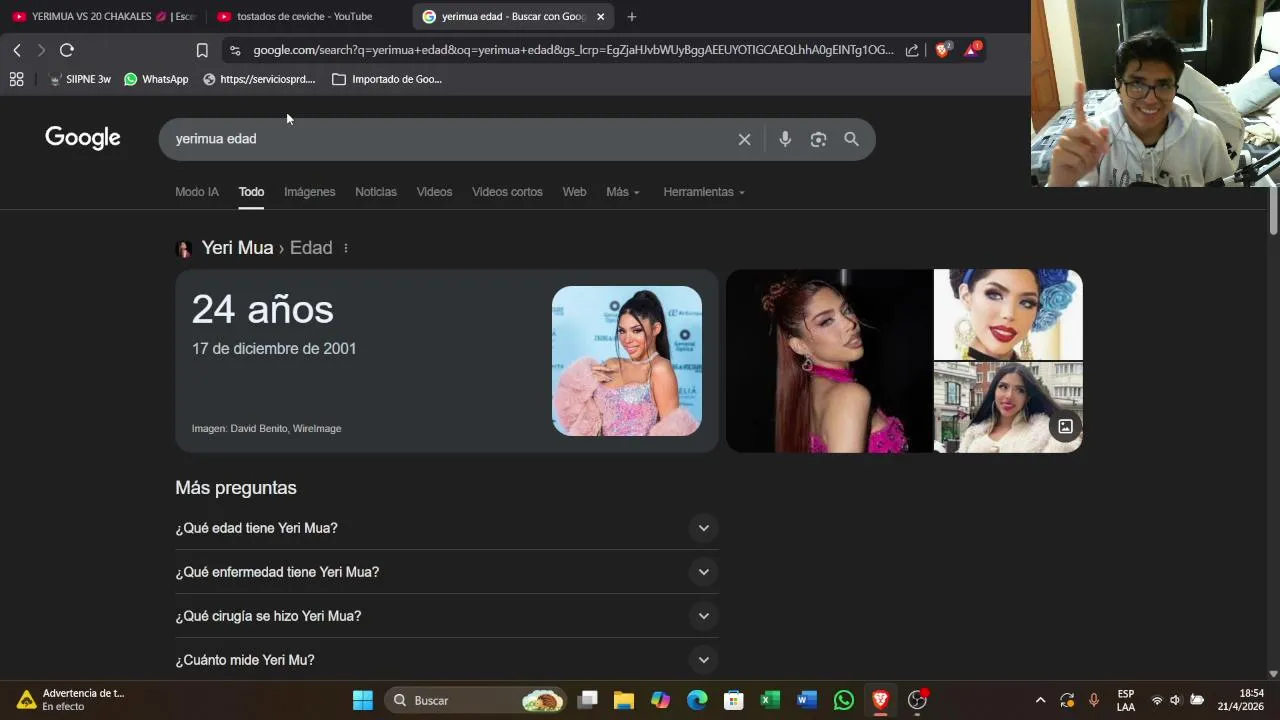Click the taskbar Buscar search box

[x=475, y=700]
